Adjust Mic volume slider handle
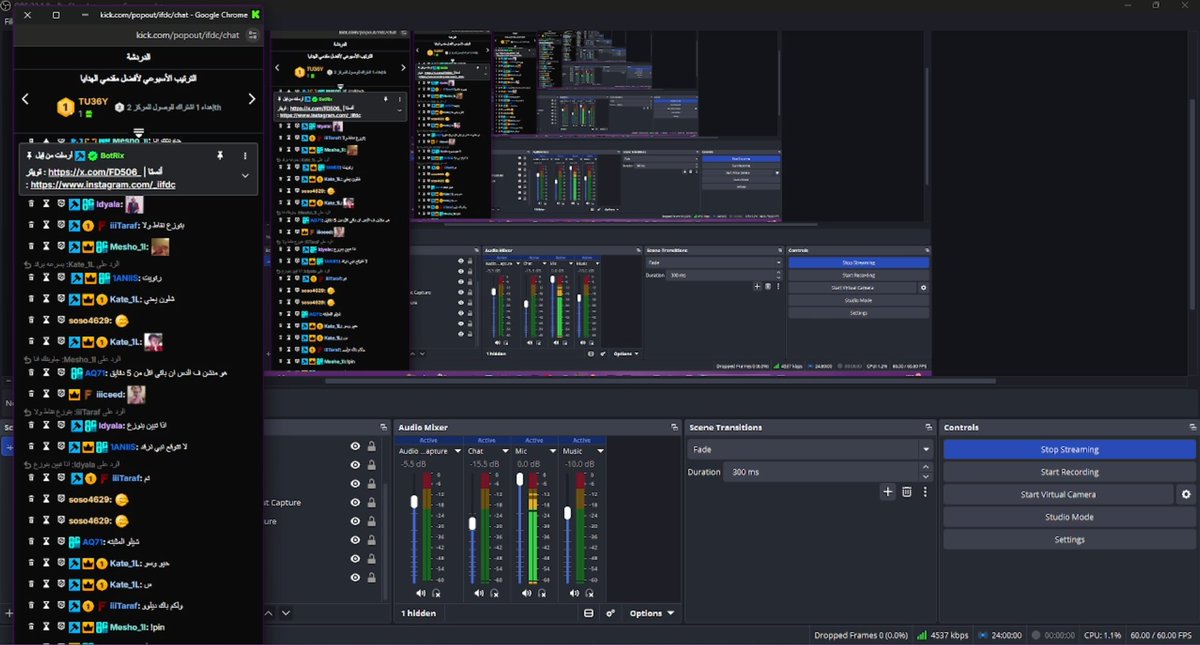This screenshot has width=1200, height=645. [x=520, y=479]
